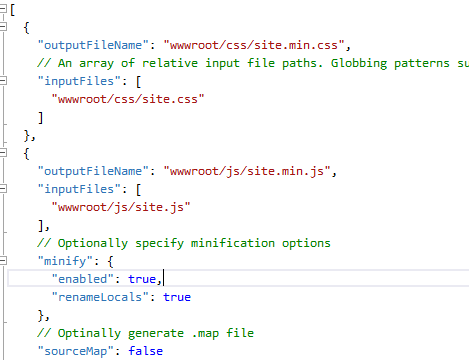Click the first outputFileName key
Image resolution: width=469 pixels, height=360 pixels.
[93, 45]
